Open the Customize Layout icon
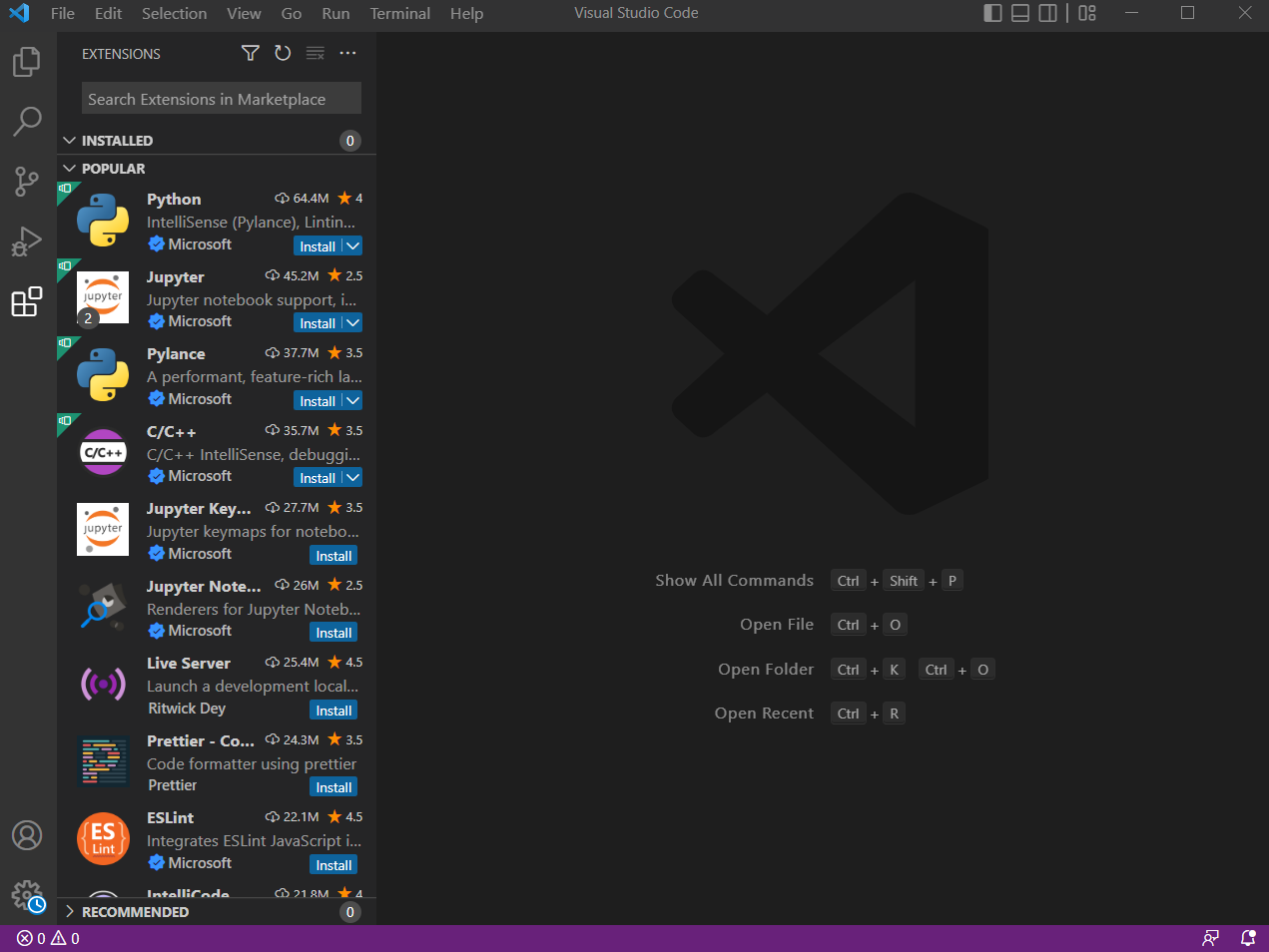Screen dimensions: 1269x952 point(1087,13)
